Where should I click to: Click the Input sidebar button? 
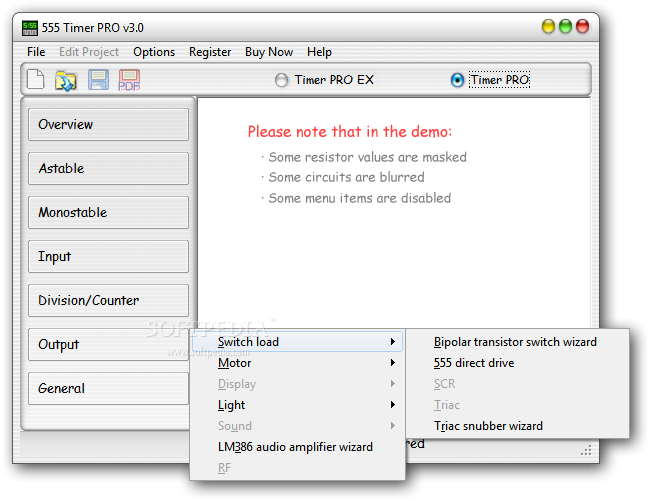tap(108, 256)
